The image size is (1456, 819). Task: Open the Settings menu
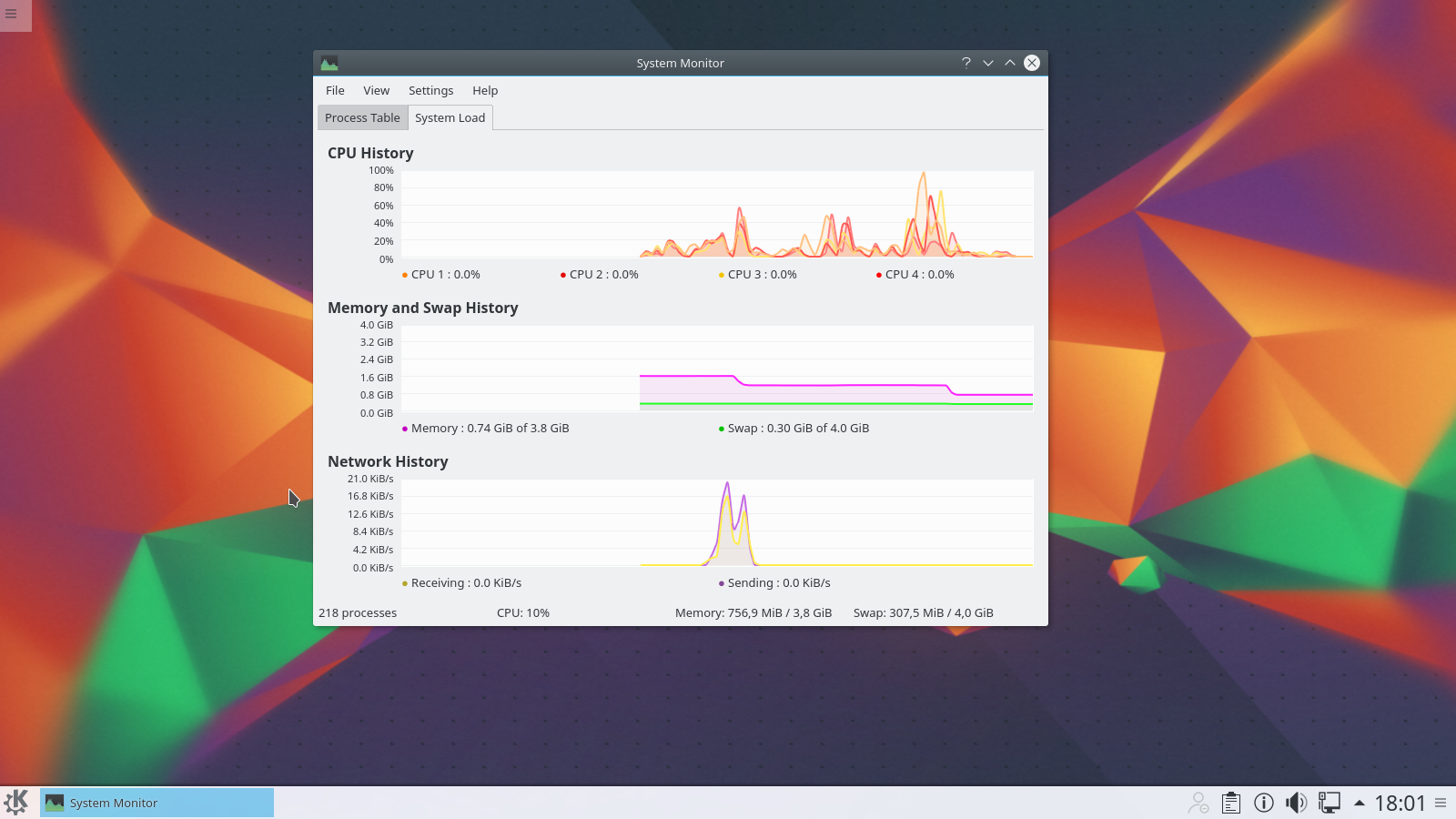(430, 91)
